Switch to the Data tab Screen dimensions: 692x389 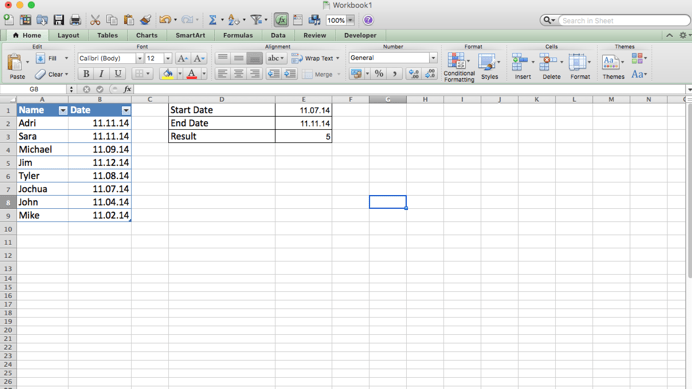coord(278,35)
